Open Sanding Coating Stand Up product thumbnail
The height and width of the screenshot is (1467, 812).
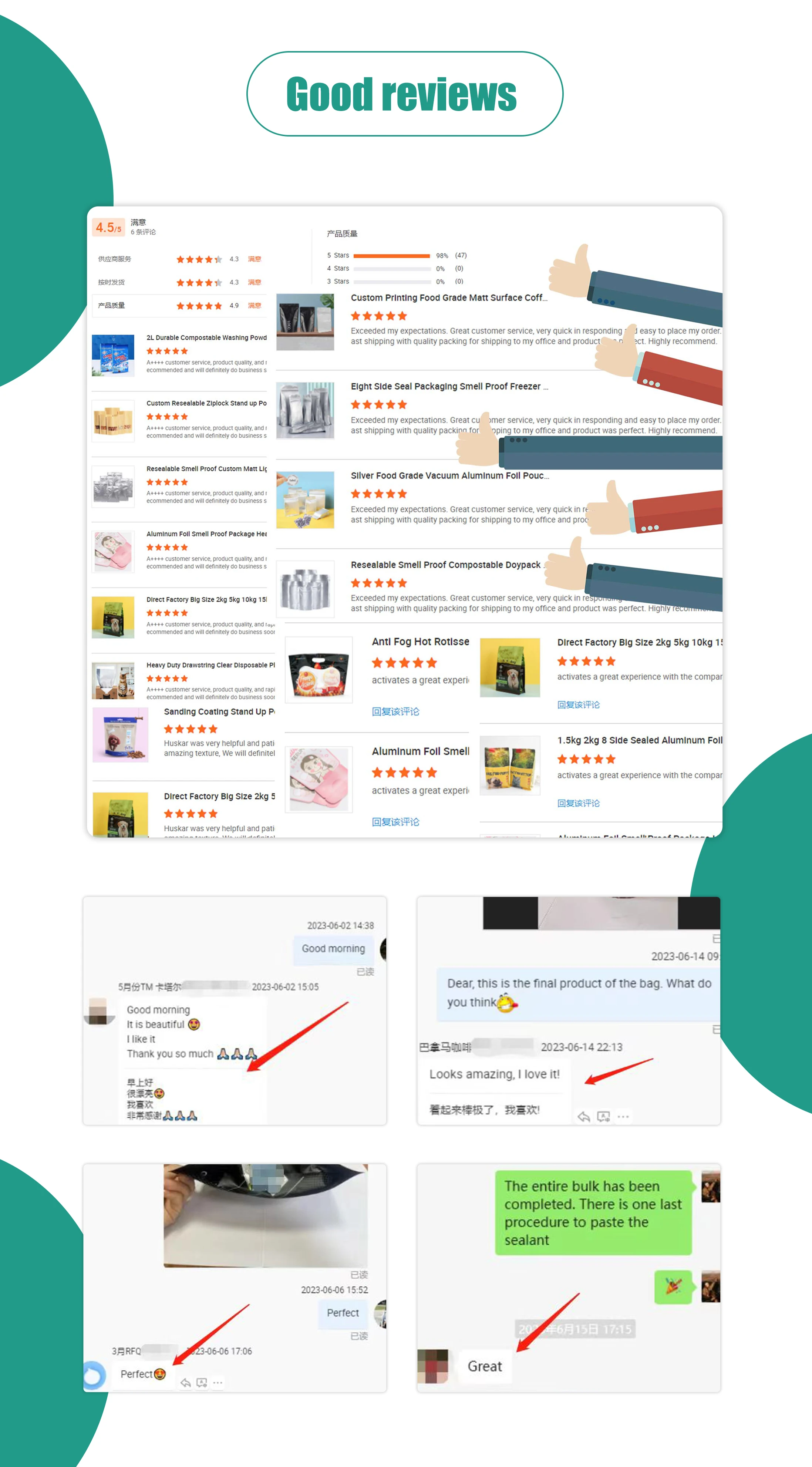pyautogui.click(x=120, y=735)
